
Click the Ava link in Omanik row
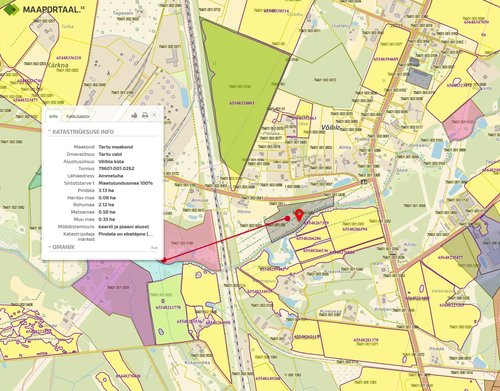coord(154,248)
